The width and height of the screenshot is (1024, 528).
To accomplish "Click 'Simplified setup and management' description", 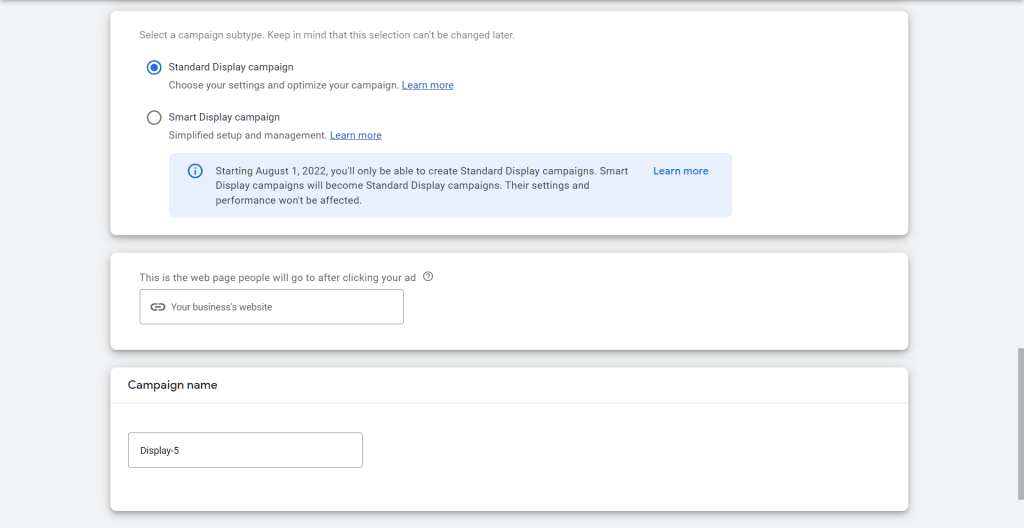I will click(x=247, y=136).
